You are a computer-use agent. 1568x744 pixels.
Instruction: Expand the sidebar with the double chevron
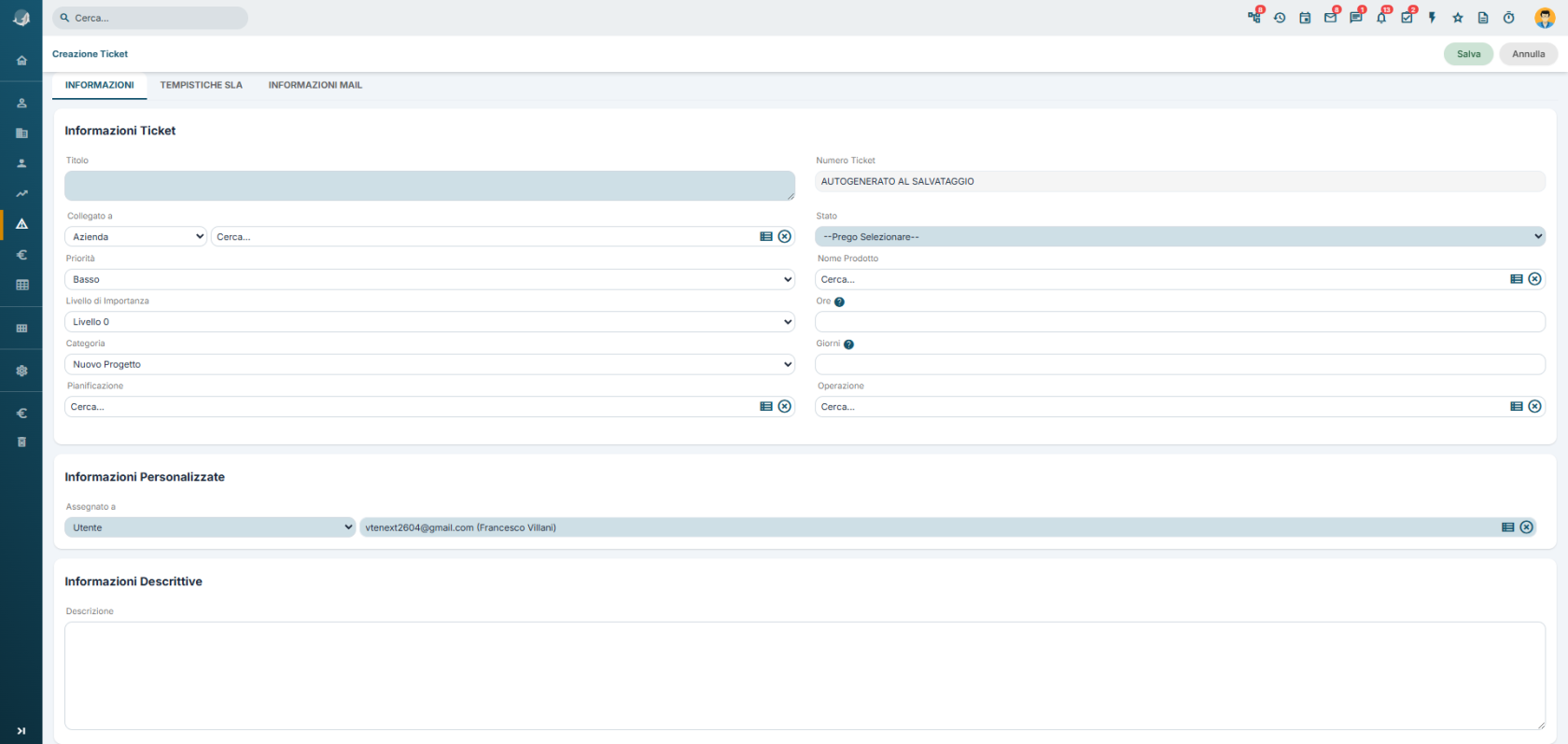coord(21,731)
